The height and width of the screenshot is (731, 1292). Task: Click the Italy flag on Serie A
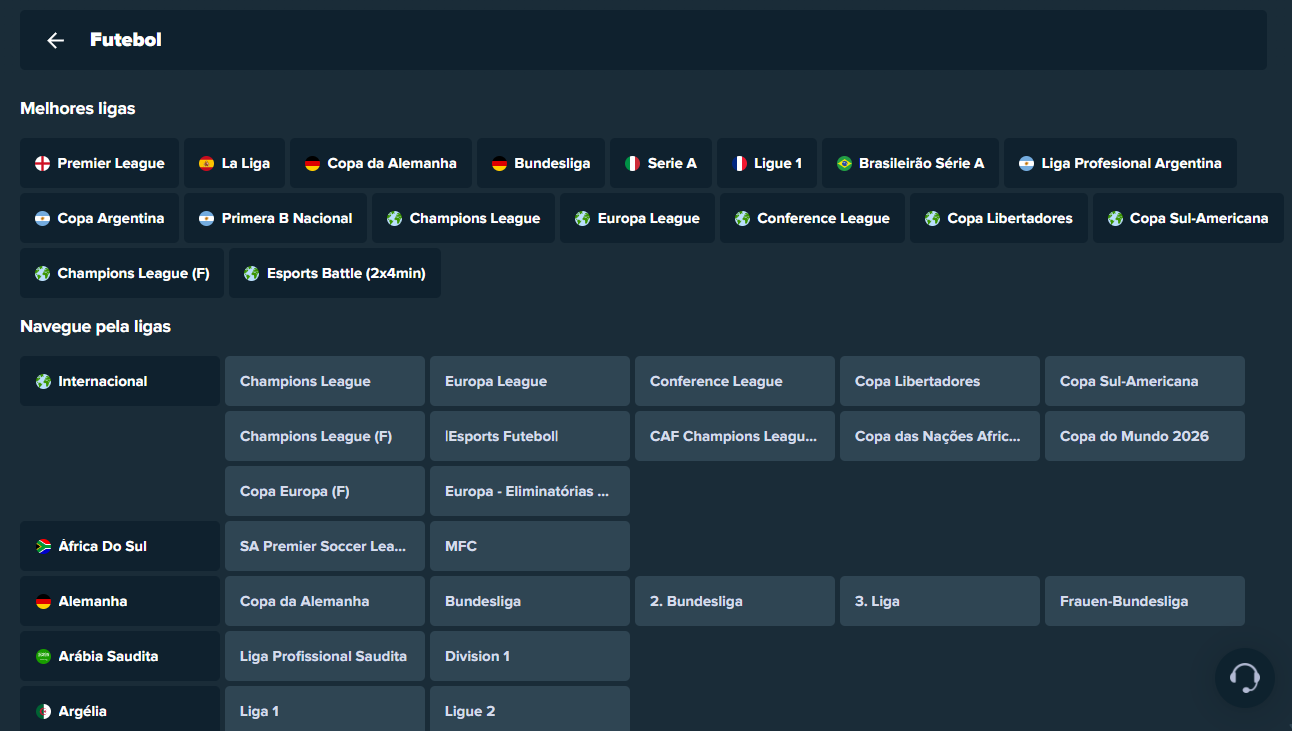point(632,163)
